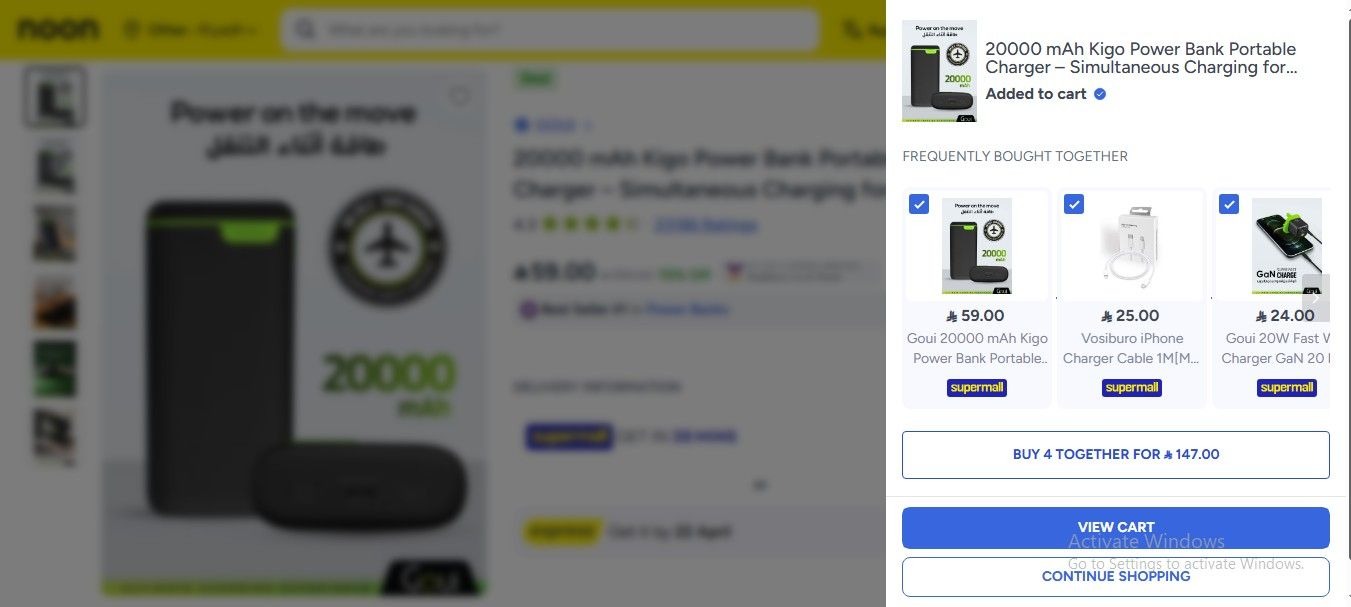1351x607 pixels.
Task: Add product to wishlist with heart icon
Action: point(459,97)
